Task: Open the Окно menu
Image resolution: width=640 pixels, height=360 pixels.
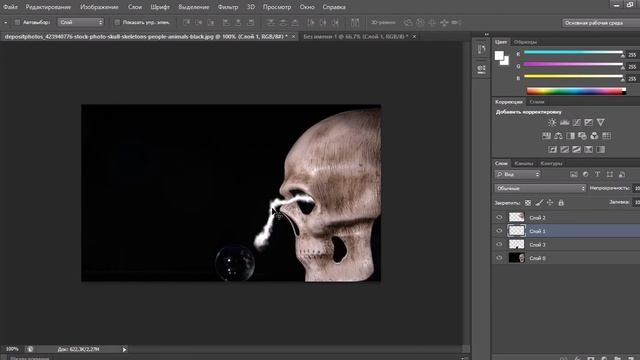Action: [x=307, y=7]
